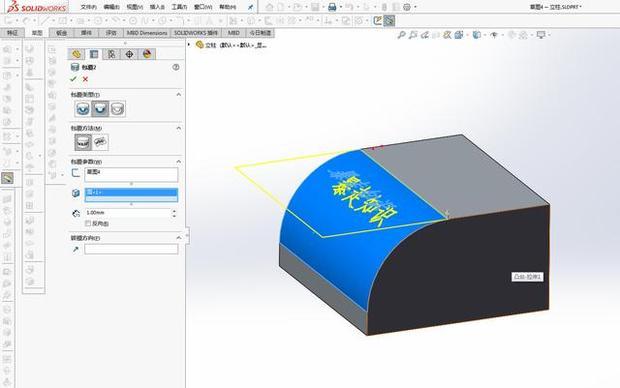Switch to the MBD tab
Screen dimensions: 620x388
pos(233,33)
